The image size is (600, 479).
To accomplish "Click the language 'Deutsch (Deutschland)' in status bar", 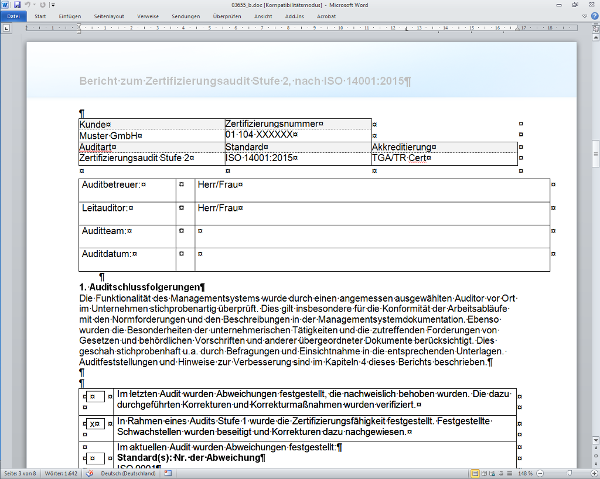I will (130, 473).
